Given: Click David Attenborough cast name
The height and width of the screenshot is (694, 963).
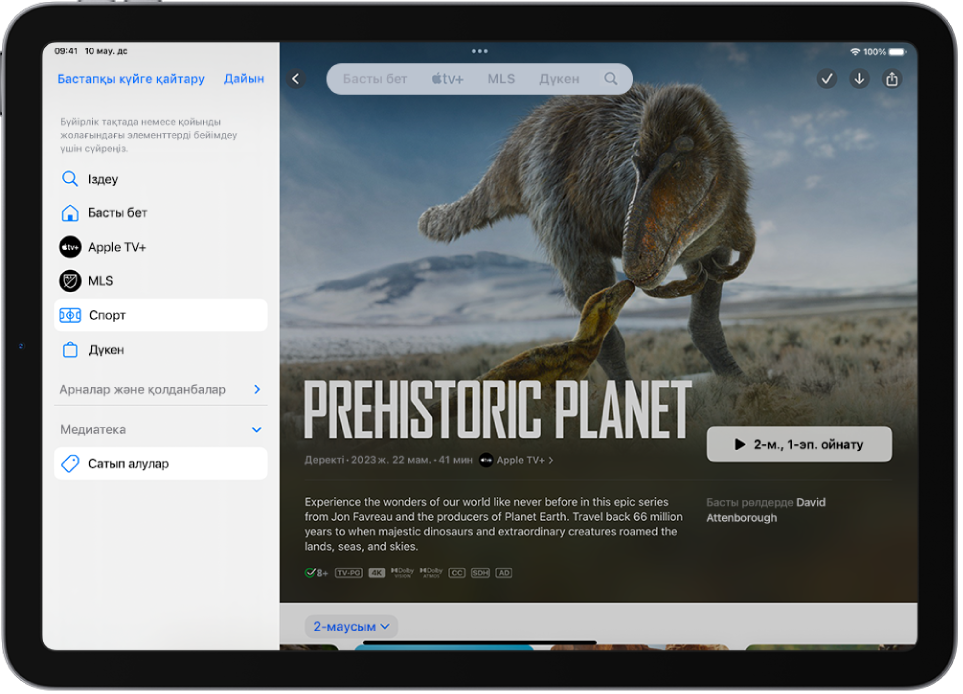Looking at the screenshot, I should pyautogui.click(x=766, y=510).
